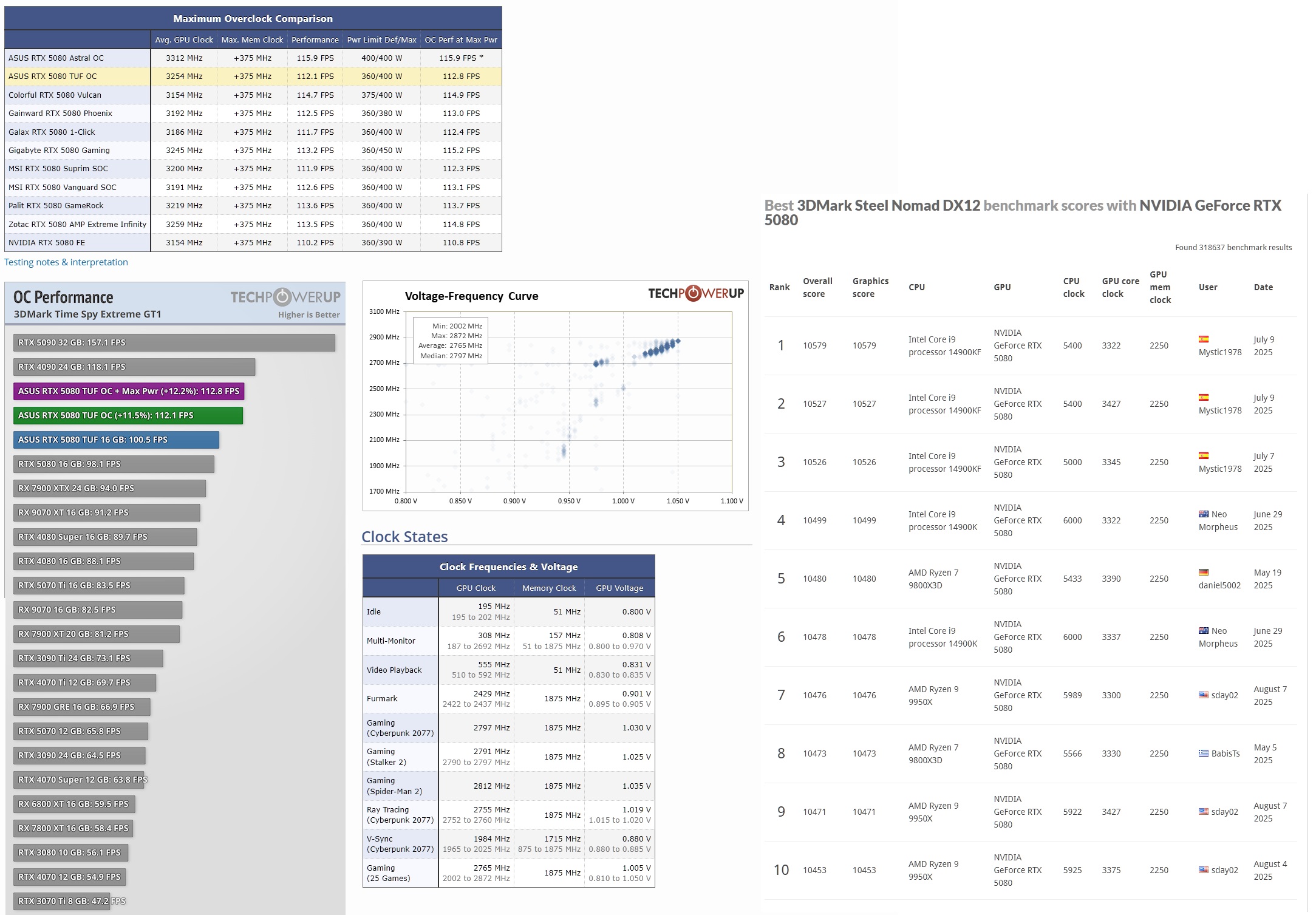This screenshot has width=1316, height=915.
Task: Click the Gigabyte RTX 5080 Gaming row
Action: coord(253,150)
